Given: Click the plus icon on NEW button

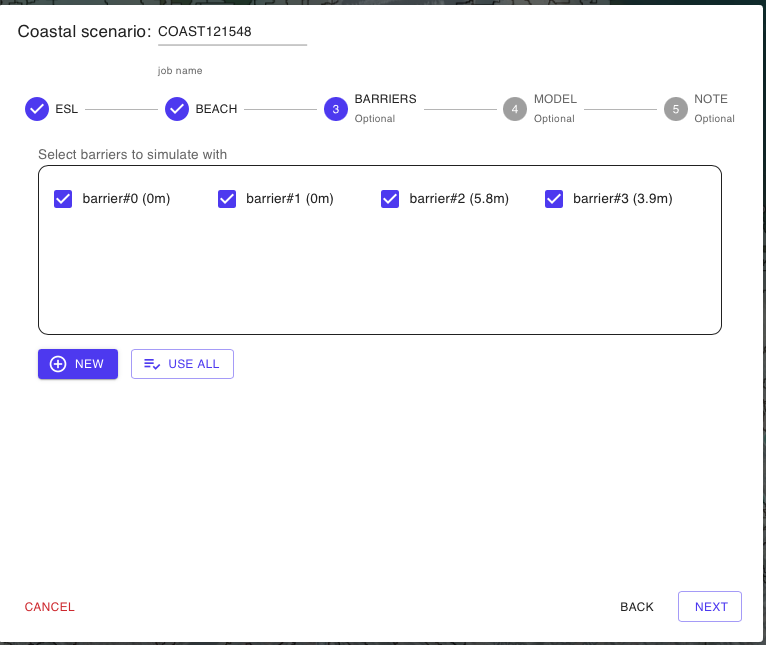Looking at the screenshot, I should pyautogui.click(x=58, y=364).
